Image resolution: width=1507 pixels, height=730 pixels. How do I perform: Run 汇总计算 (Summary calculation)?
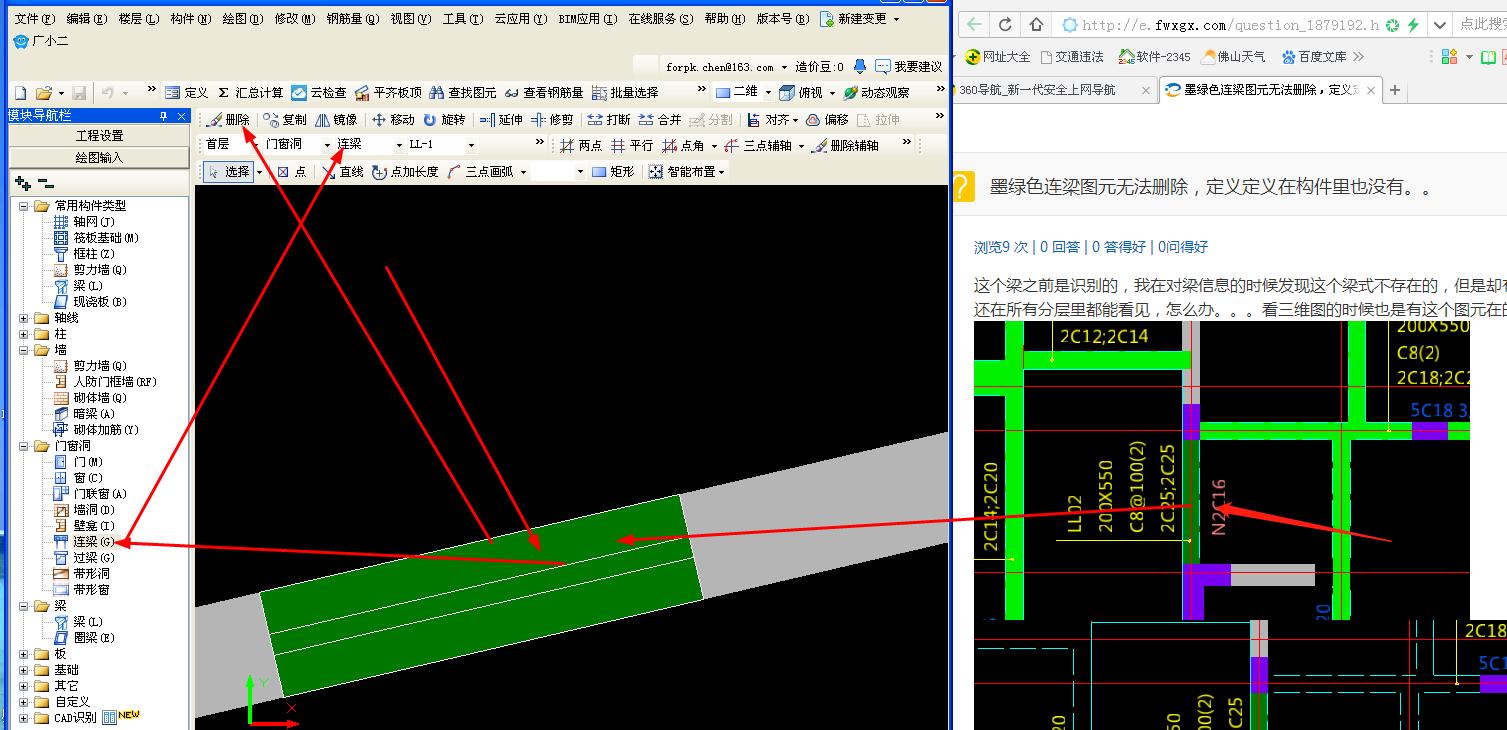[x=250, y=93]
